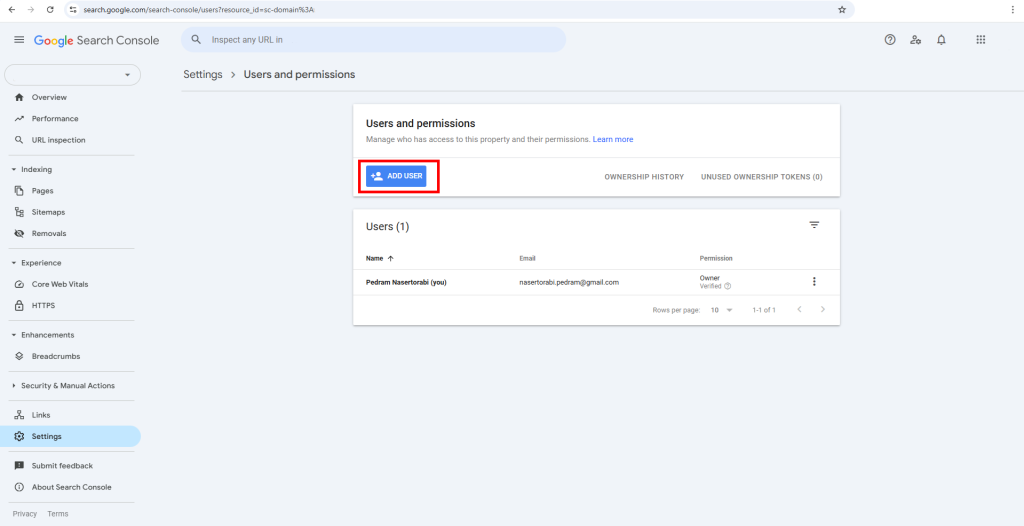Open Search Console user settings icon
Image resolution: width=1024 pixels, height=526 pixels.
pyautogui.click(x=915, y=40)
